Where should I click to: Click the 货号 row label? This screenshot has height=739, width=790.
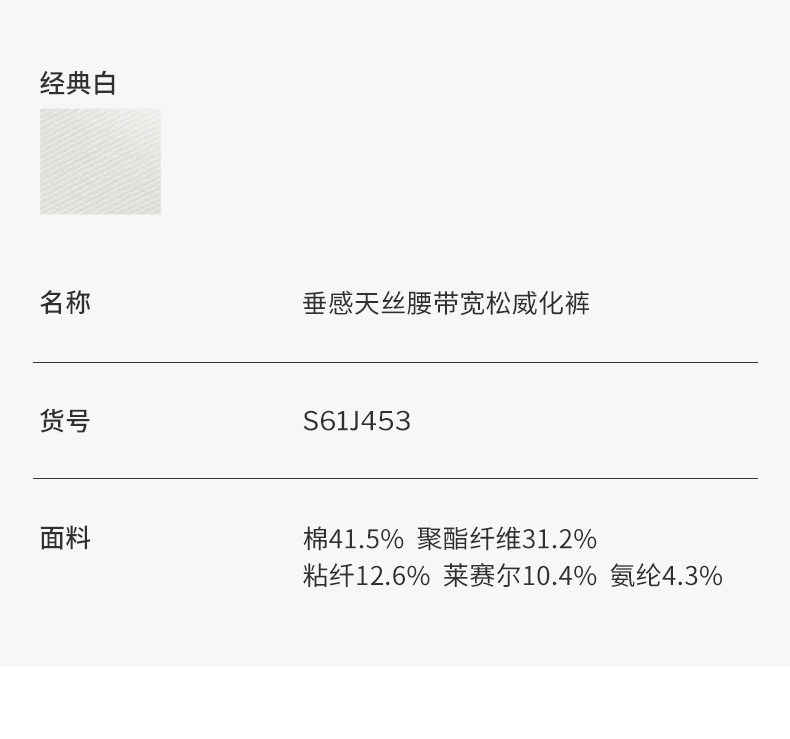(65, 420)
